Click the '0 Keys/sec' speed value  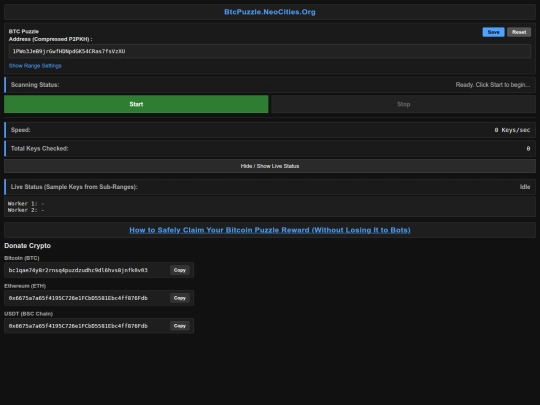point(512,130)
